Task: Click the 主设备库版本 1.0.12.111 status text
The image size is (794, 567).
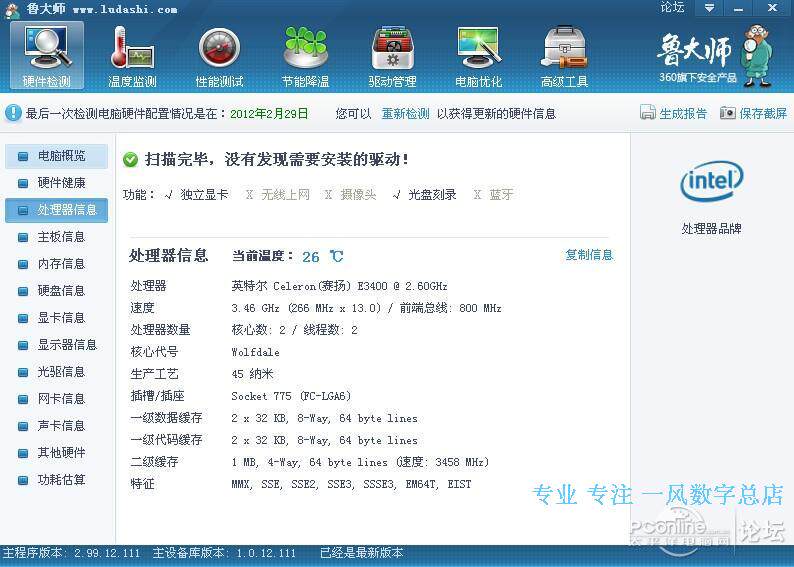Action: (224, 553)
